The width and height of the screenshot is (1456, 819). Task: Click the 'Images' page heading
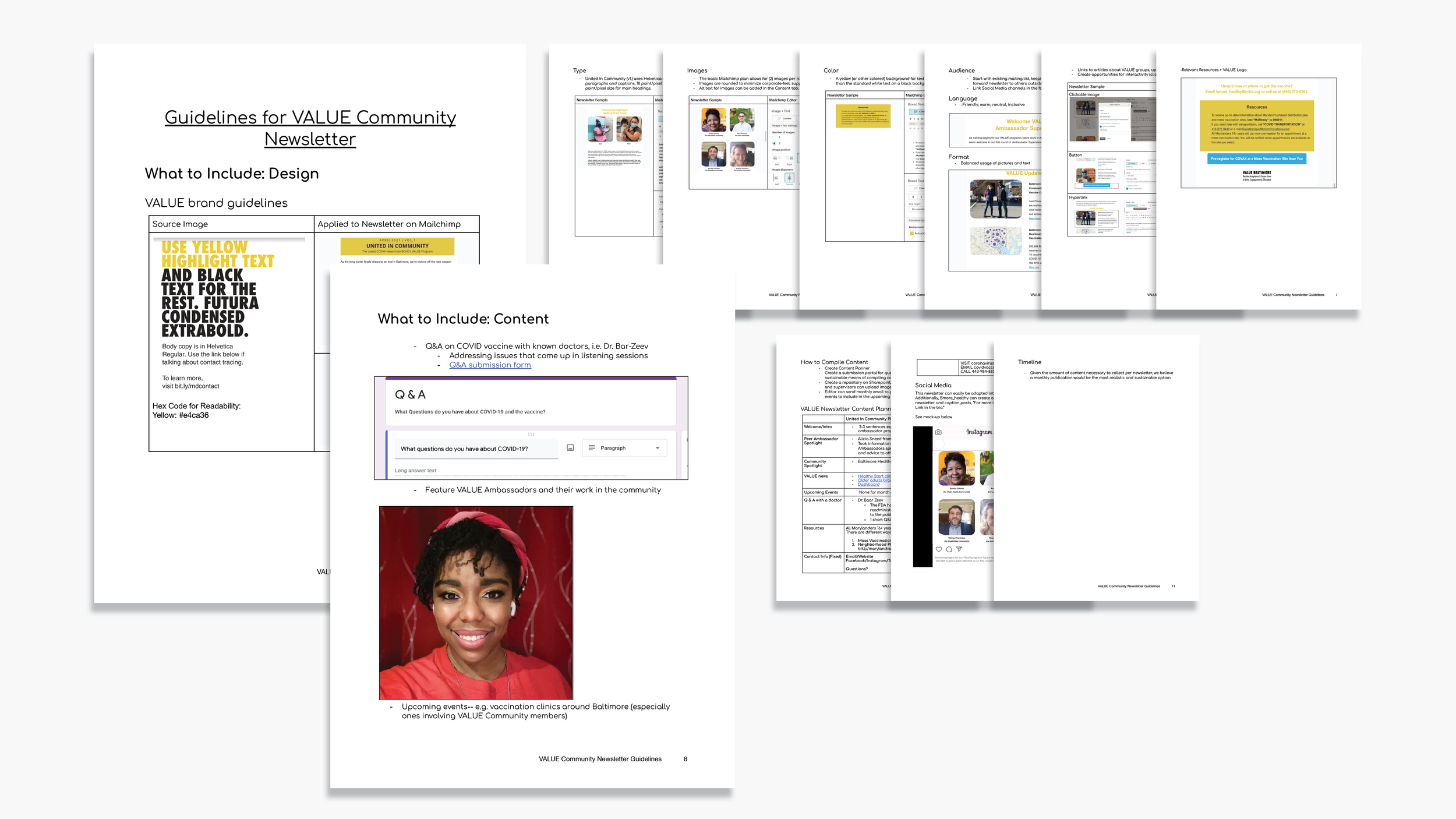tap(697, 70)
